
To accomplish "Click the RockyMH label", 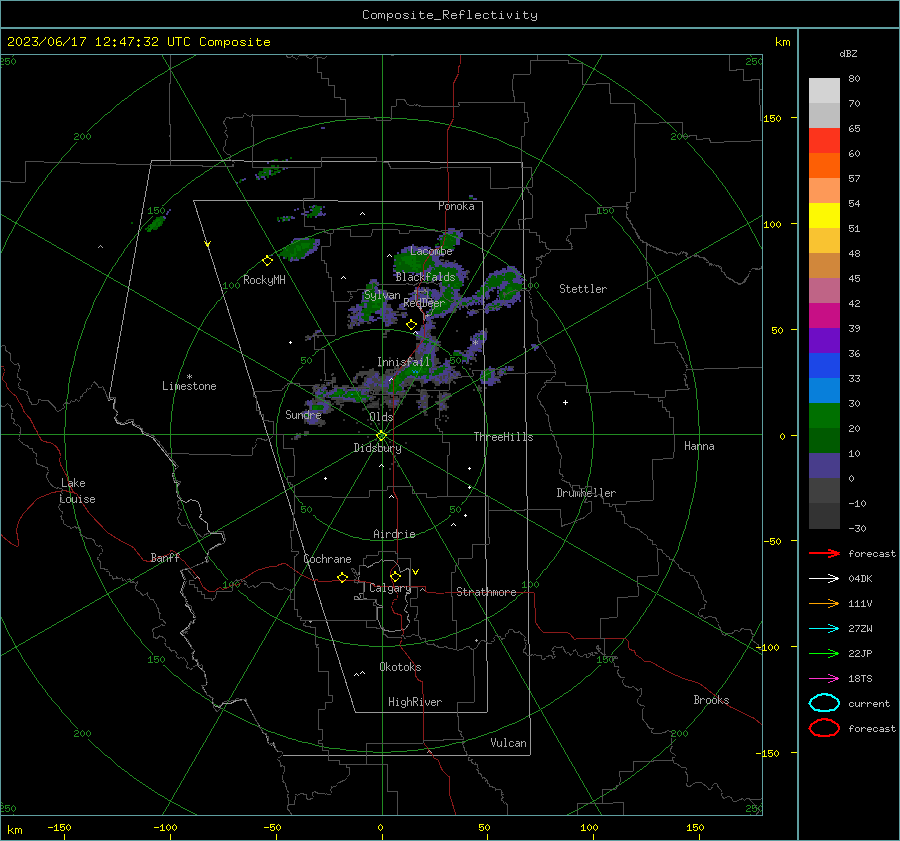I will [x=264, y=280].
